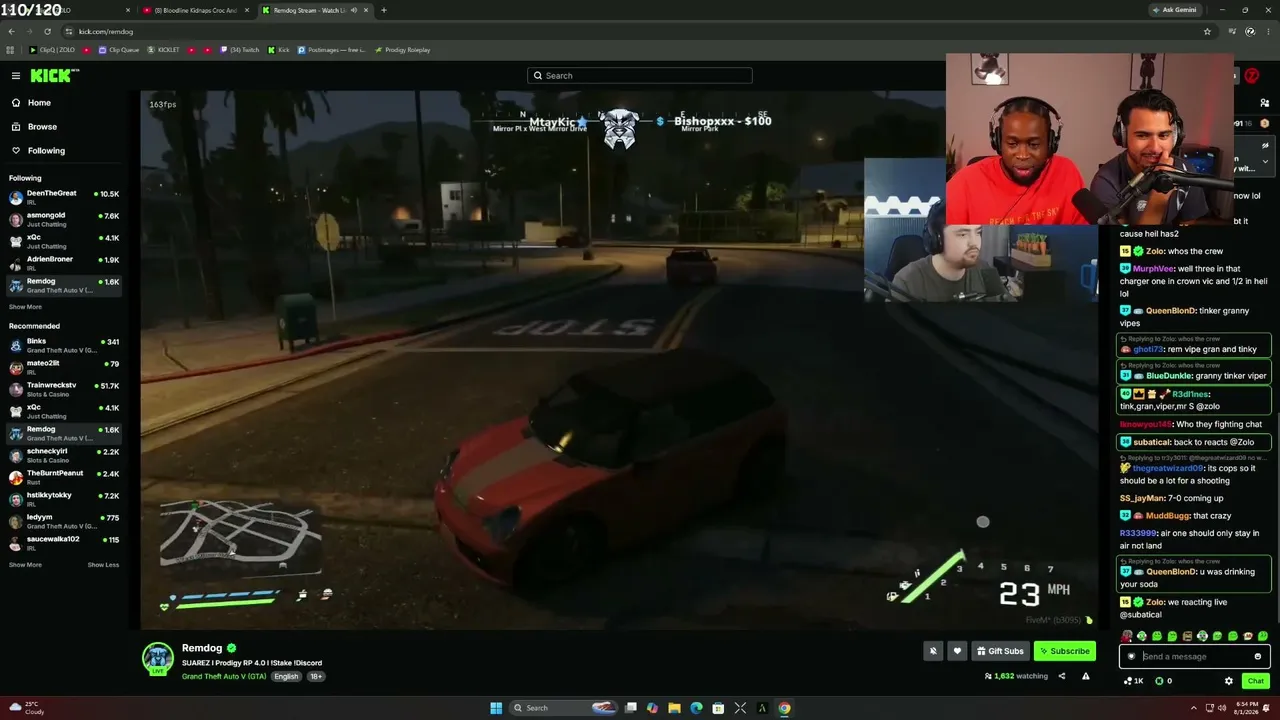1280x720 pixels.
Task: Click the Kick search field
Action: tap(640, 76)
